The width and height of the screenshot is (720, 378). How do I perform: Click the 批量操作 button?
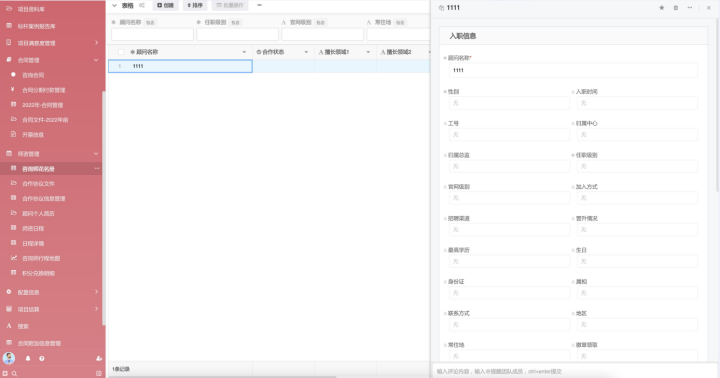click(x=230, y=6)
